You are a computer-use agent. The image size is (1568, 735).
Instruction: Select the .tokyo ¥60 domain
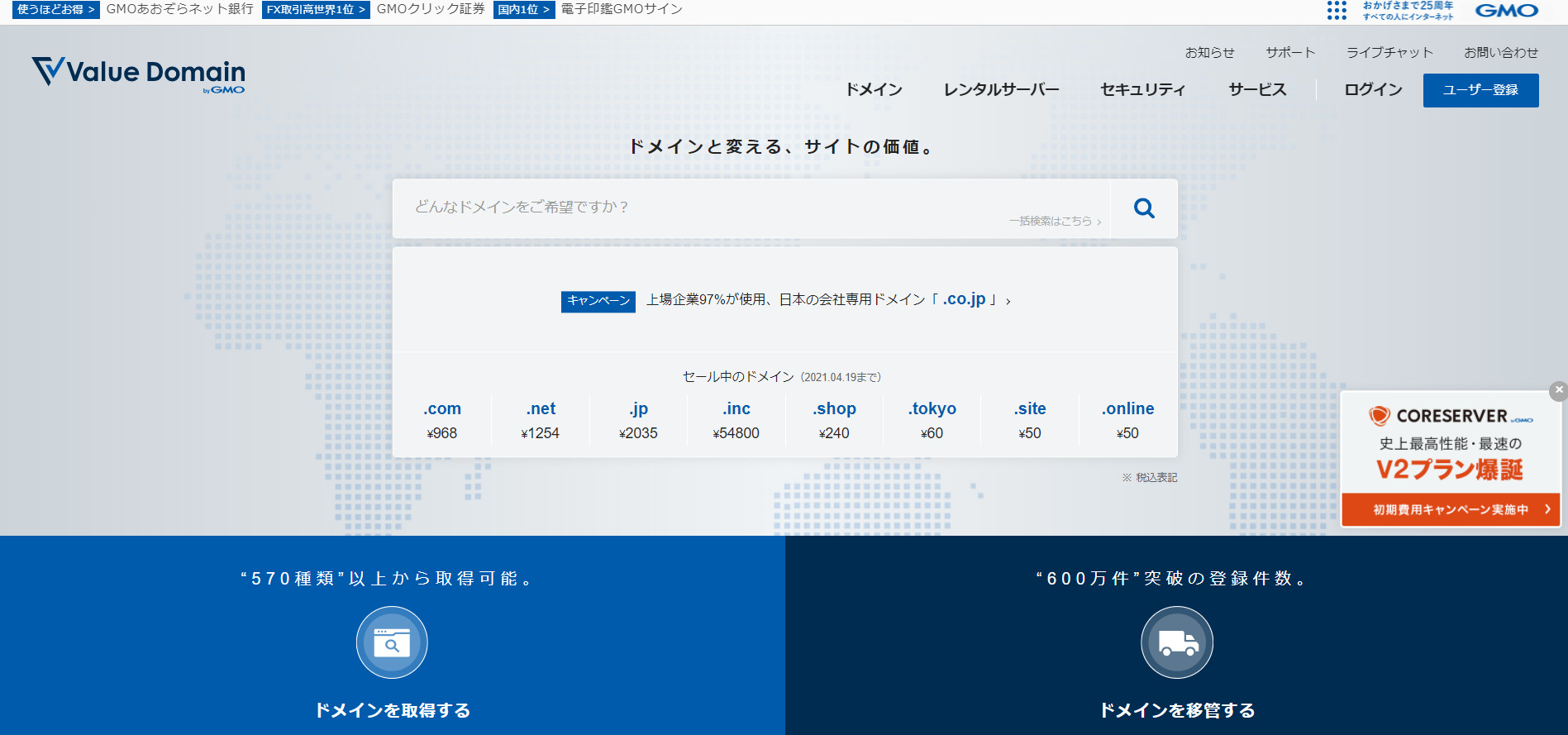tap(932, 420)
